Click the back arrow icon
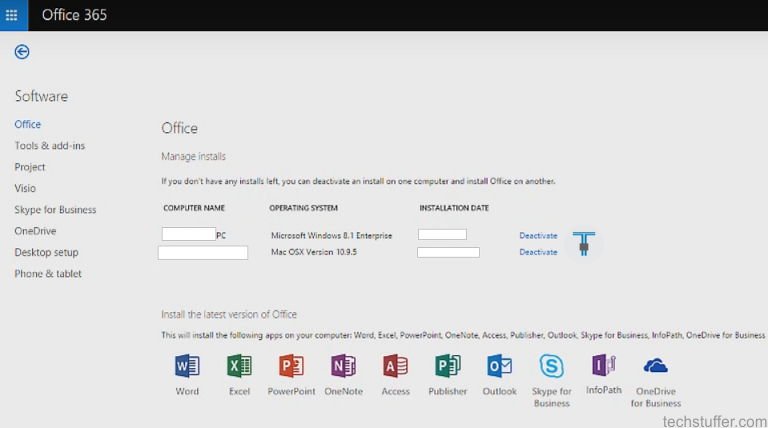 pyautogui.click(x=22, y=52)
